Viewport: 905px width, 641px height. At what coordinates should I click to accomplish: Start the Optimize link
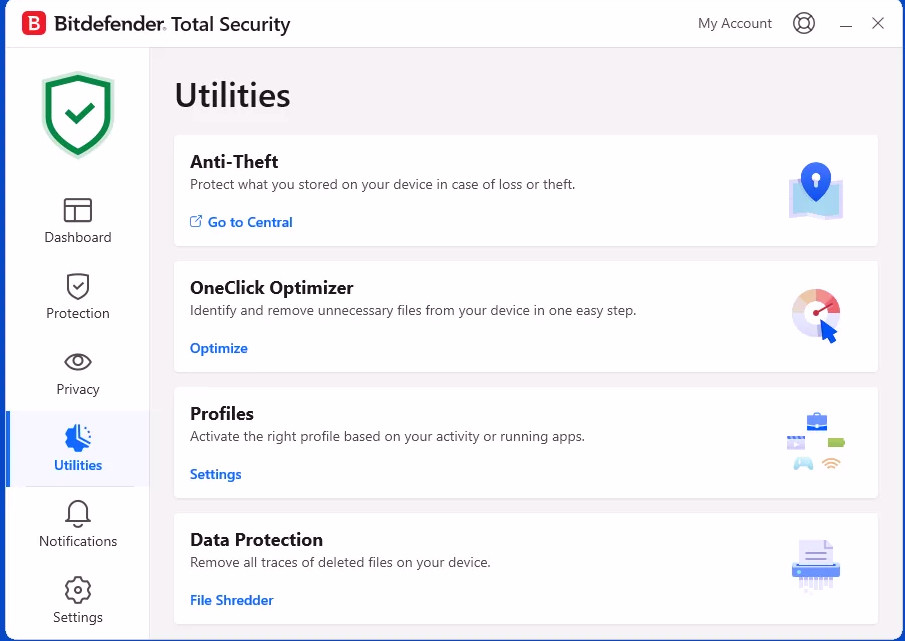point(219,348)
